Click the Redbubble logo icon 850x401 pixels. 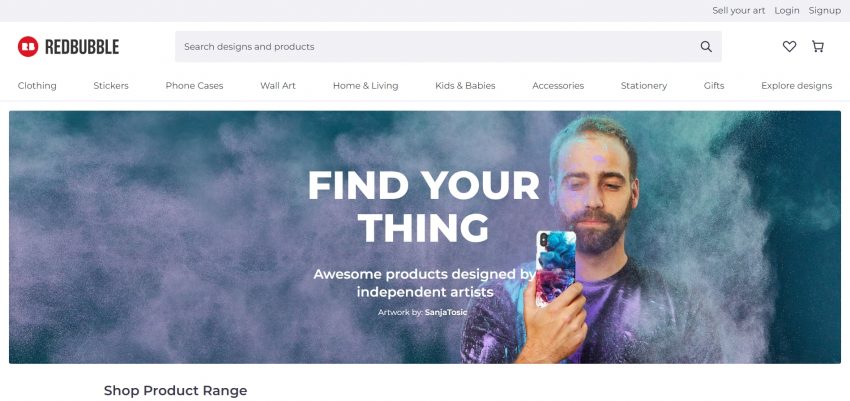[x=28, y=47]
